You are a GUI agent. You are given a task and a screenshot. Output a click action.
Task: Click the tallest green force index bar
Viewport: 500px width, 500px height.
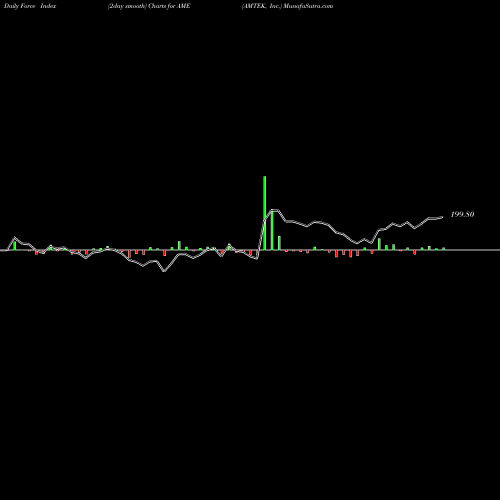click(265, 213)
